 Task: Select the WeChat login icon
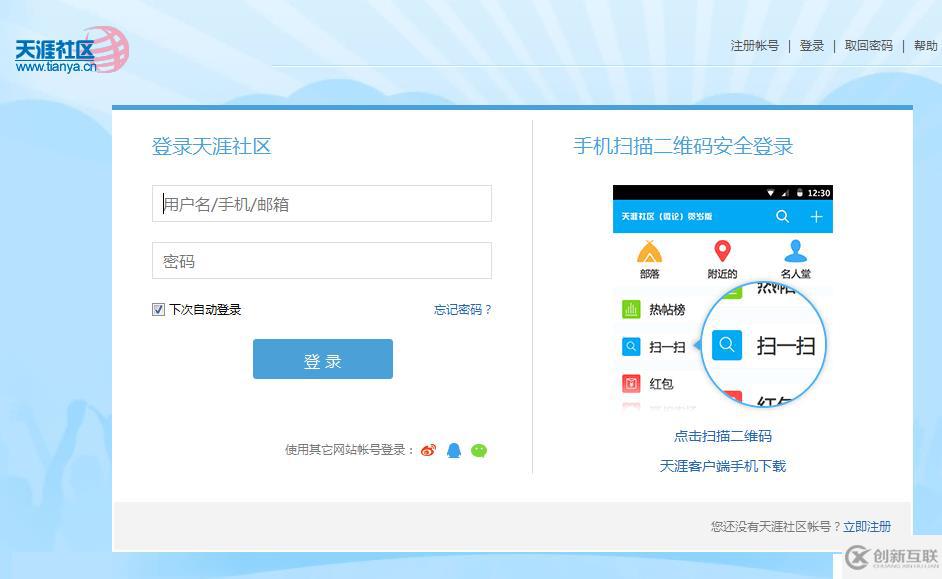click(x=478, y=450)
